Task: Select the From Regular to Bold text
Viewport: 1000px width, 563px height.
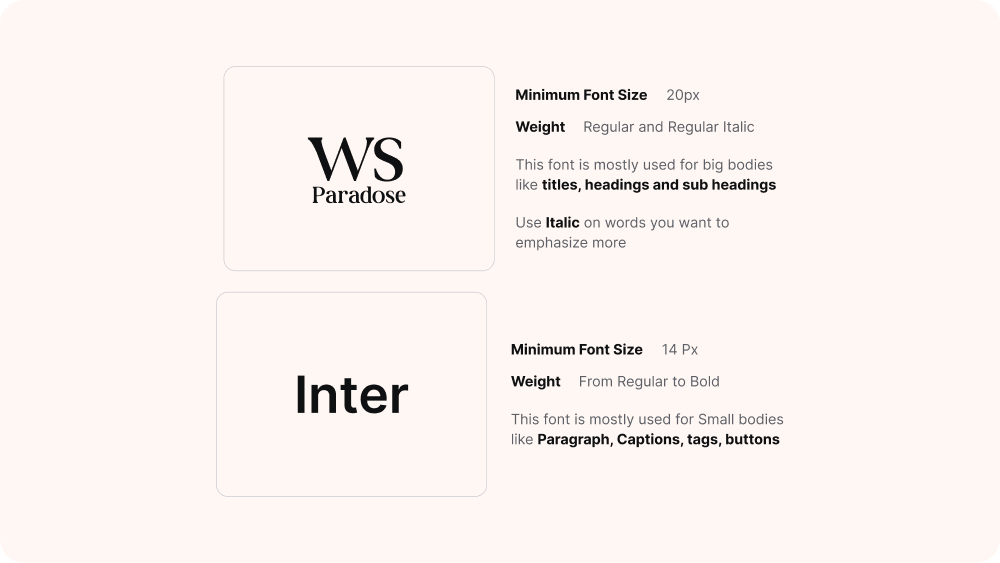Action: 648,381
